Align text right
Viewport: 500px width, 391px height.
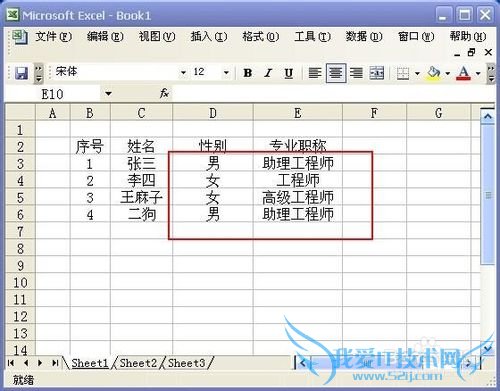pos(356,73)
